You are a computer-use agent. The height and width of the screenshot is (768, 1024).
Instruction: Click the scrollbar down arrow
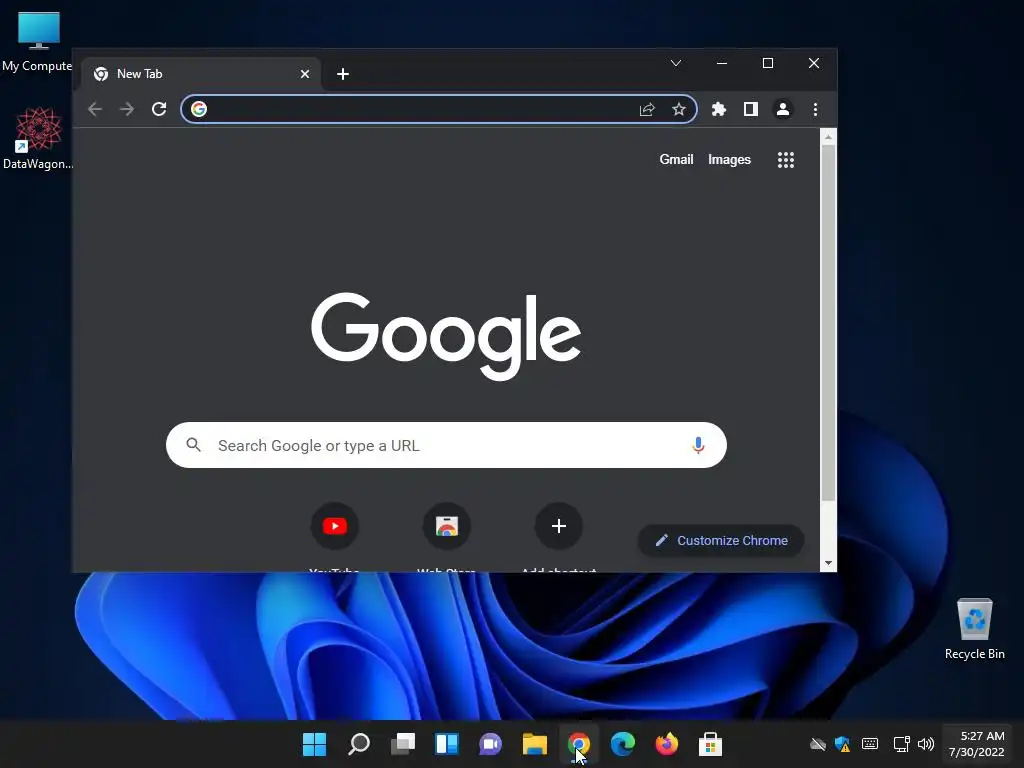click(x=828, y=563)
